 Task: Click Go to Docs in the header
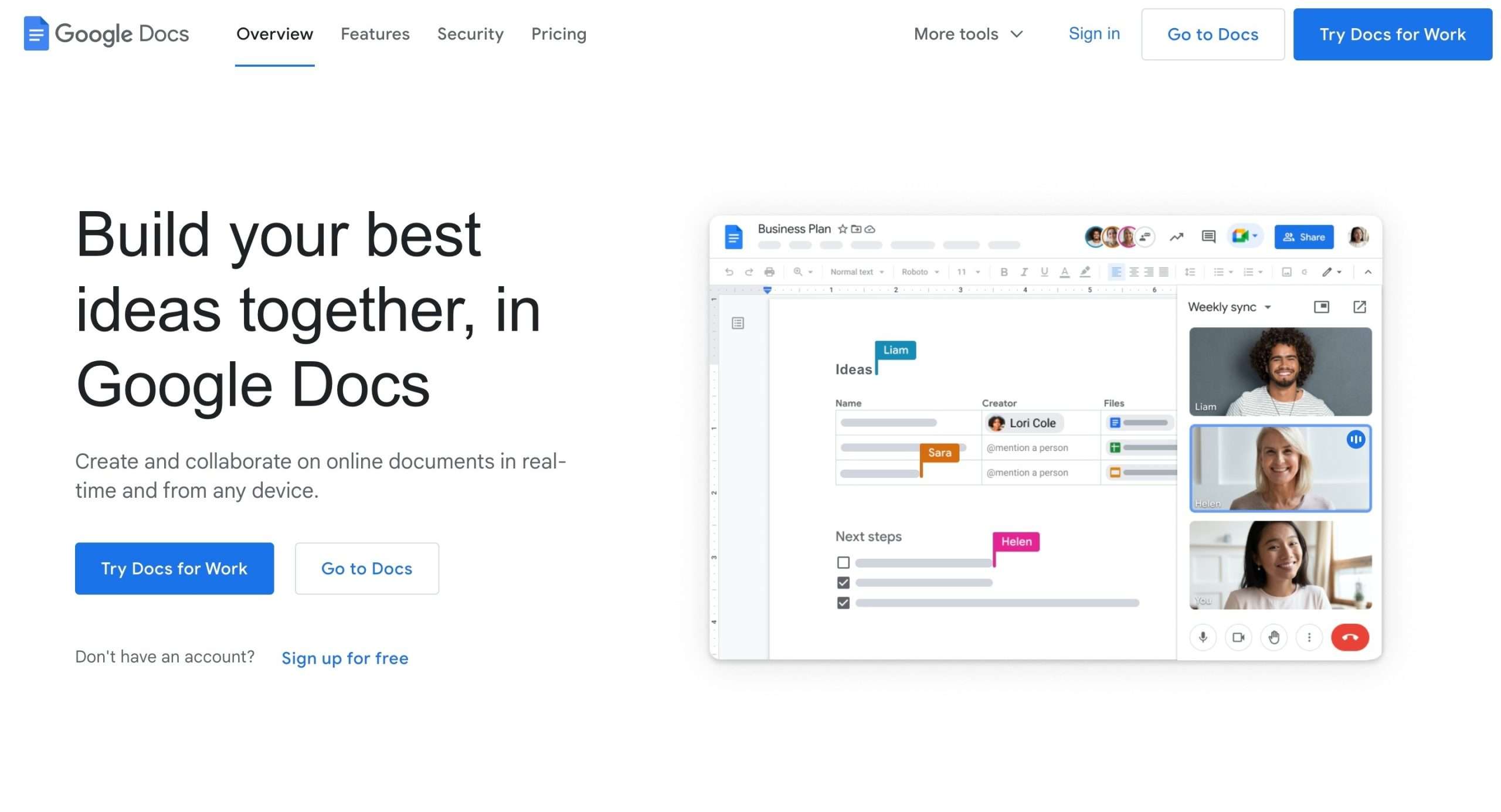pos(1213,34)
